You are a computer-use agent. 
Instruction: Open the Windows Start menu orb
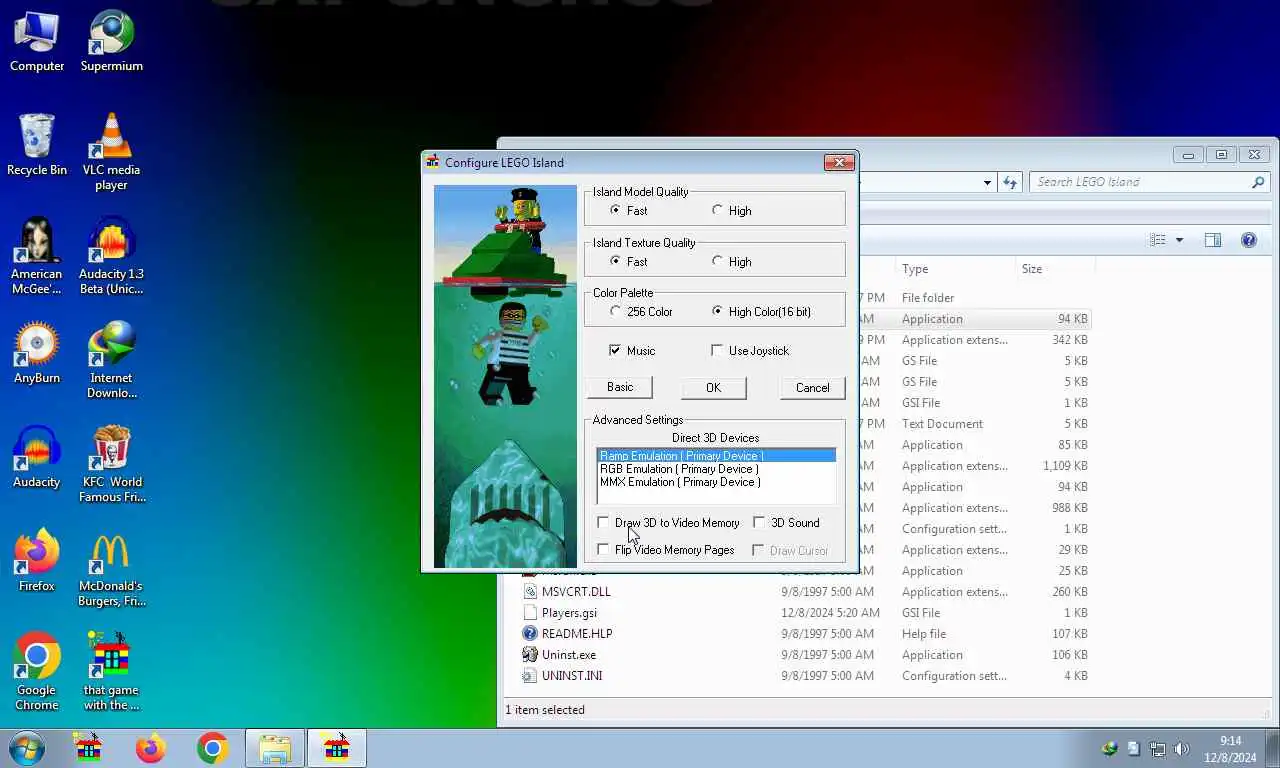coord(27,748)
